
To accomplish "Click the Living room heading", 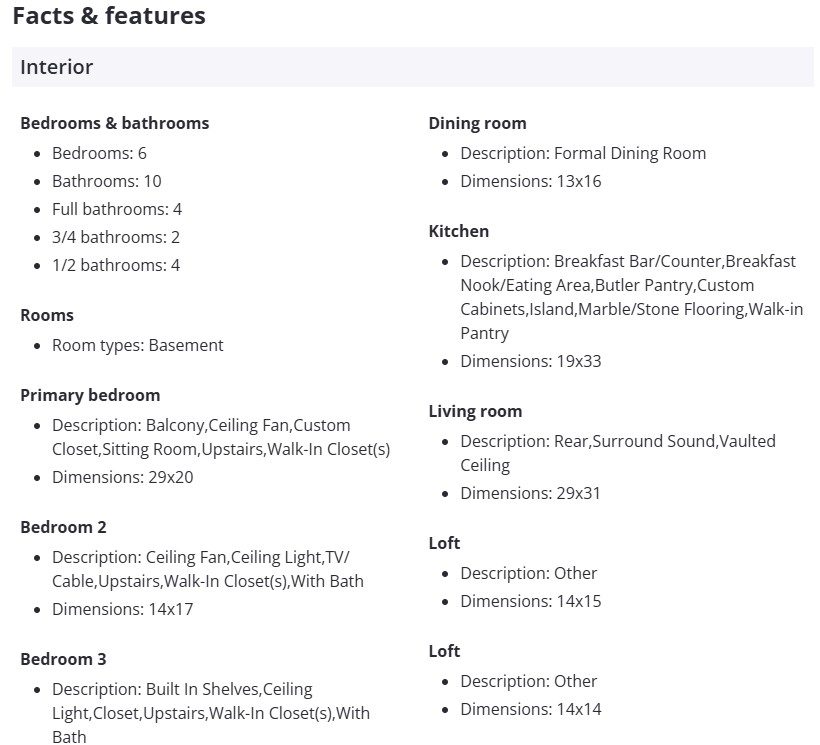I will pos(475,411).
